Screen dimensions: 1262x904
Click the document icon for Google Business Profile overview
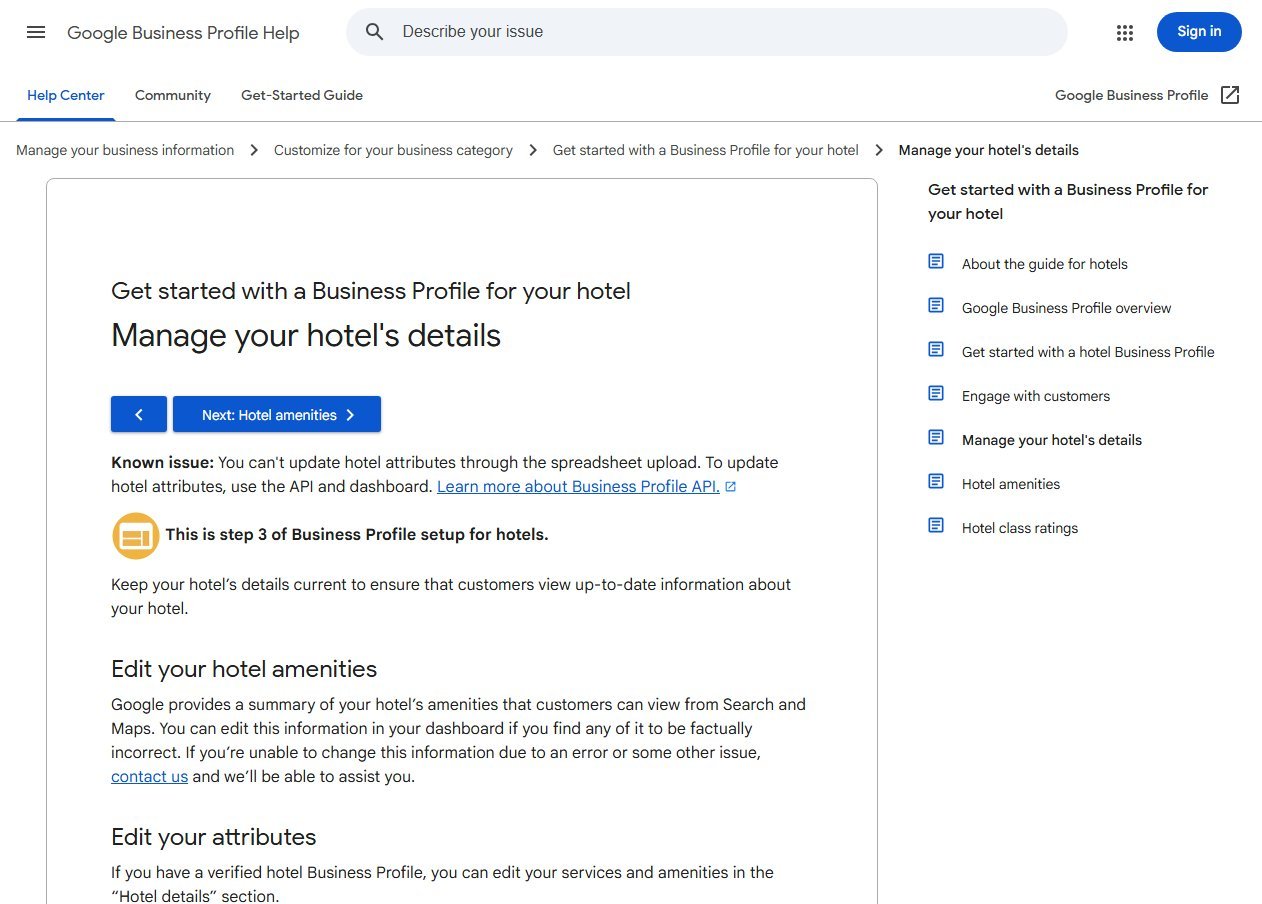[x=936, y=305]
